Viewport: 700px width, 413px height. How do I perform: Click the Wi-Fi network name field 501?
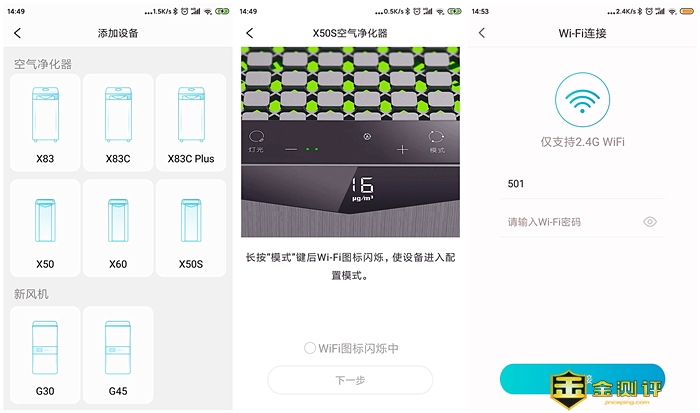click(x=583, y=184)
